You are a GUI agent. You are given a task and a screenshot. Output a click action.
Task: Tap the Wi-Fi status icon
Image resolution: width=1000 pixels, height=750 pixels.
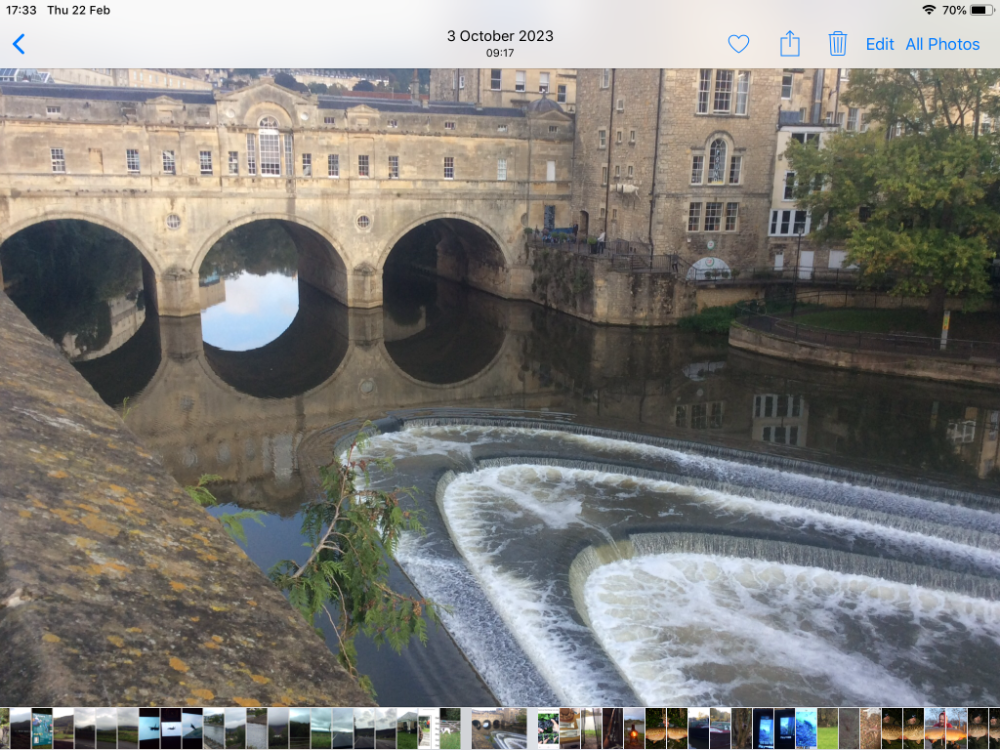point(929,10)
